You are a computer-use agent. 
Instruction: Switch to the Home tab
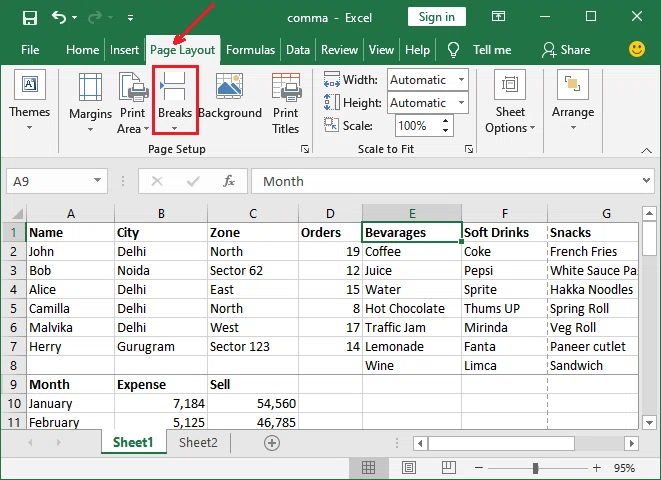82,50
